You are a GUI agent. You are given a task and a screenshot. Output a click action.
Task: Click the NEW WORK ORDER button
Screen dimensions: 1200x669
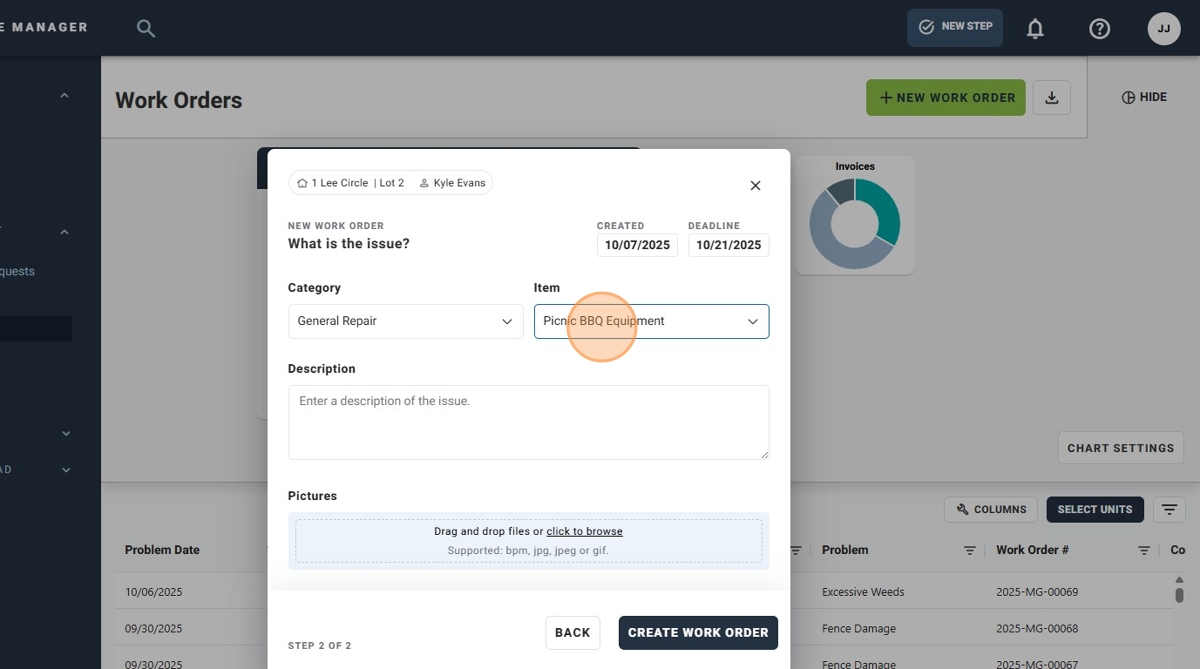(x=946, y=97)
